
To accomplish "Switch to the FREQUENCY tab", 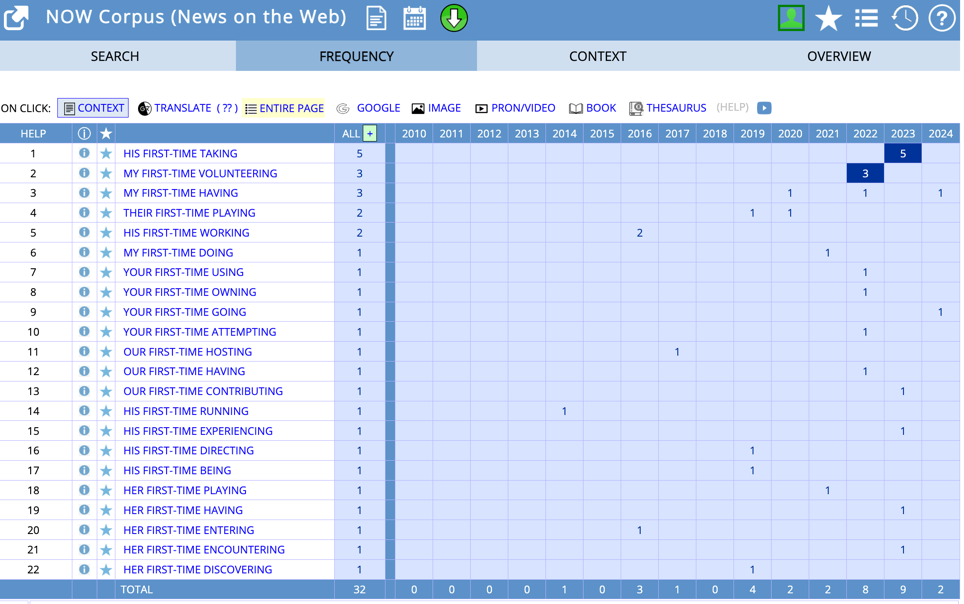I will [357, 56].
